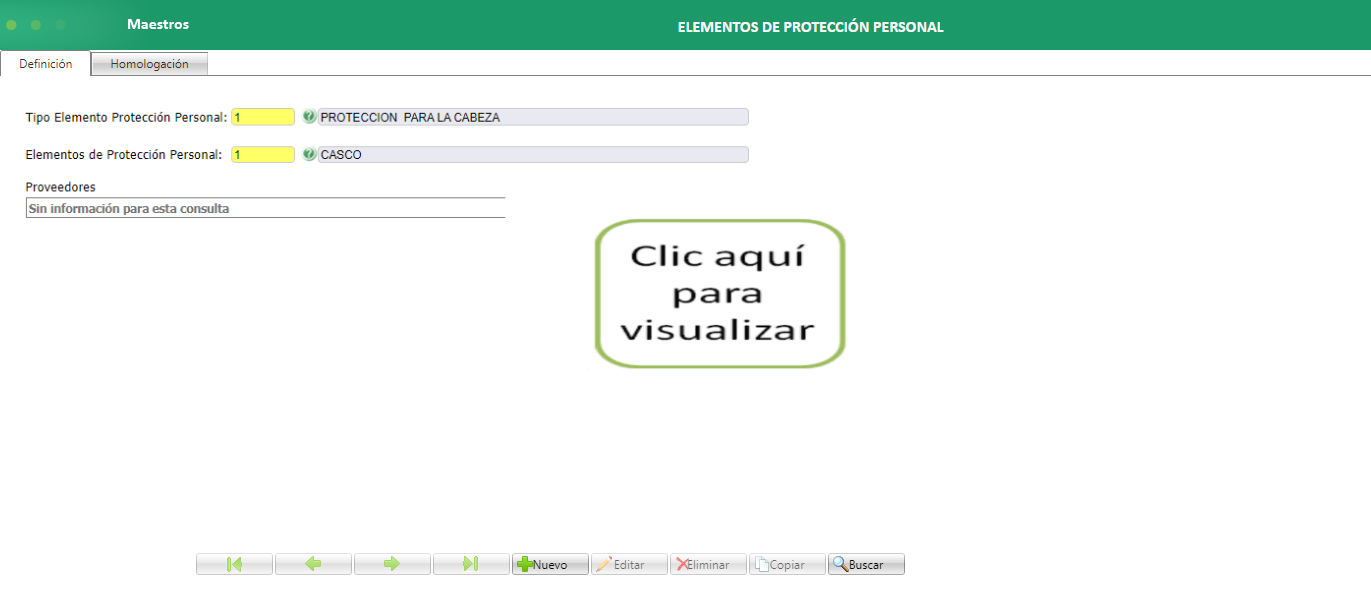Click the yellow Tipo Elemento code field
Screen dimensions: 1371x594
point(262,117)
